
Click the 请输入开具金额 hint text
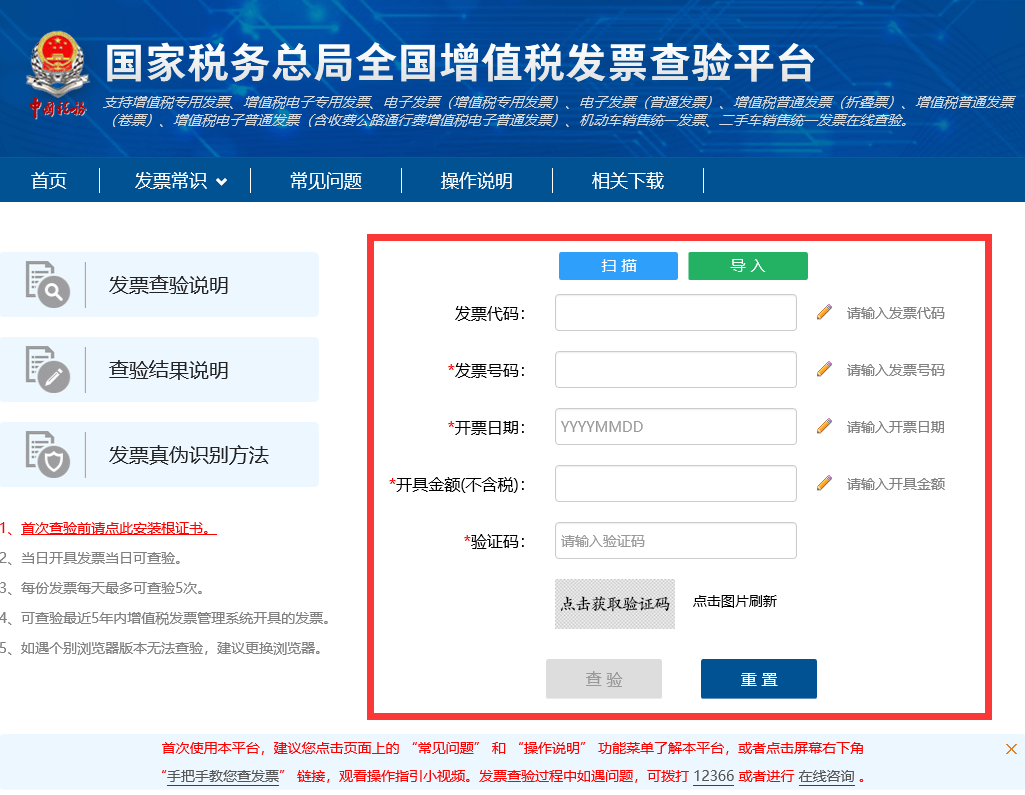896,484
